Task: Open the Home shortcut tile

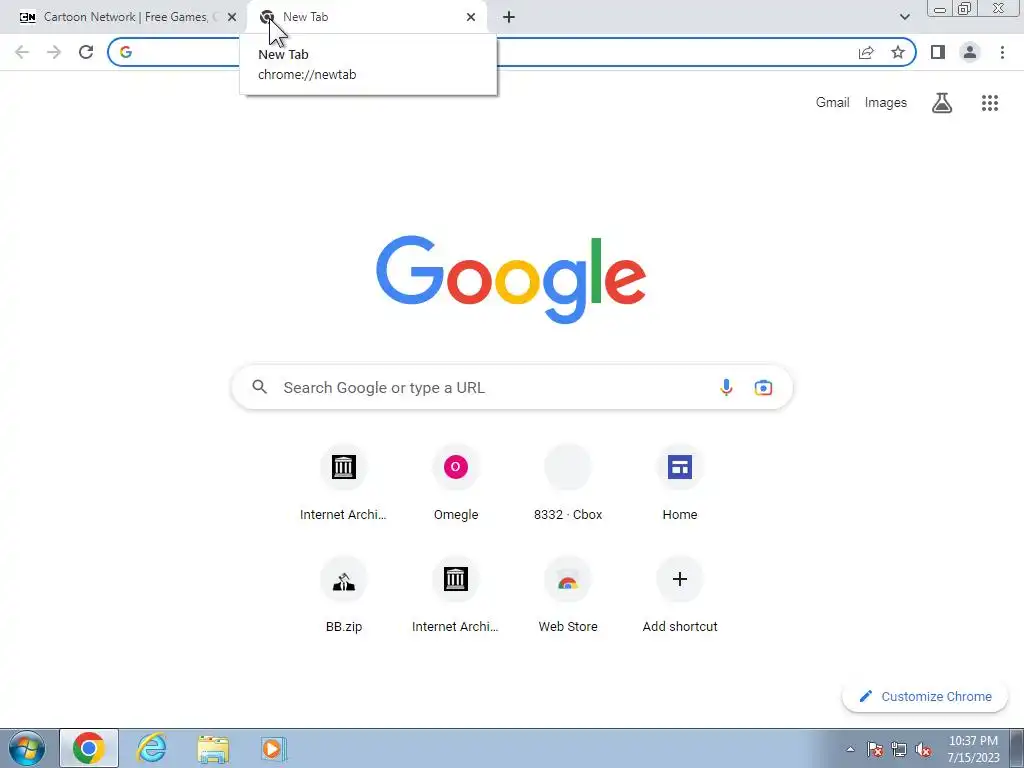Action: [680, 483]
